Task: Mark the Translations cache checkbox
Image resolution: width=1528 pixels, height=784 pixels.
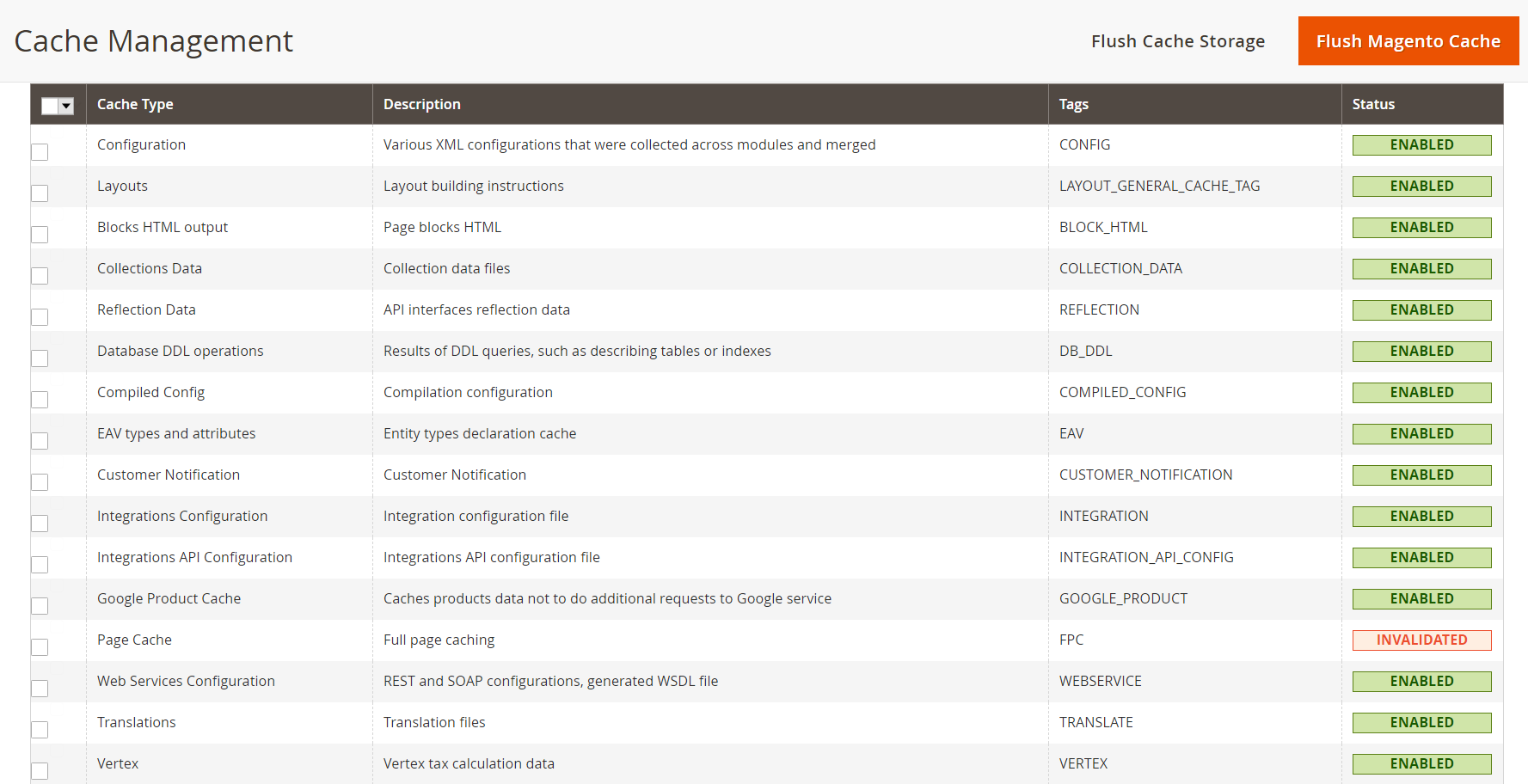Action: point(40,730)
